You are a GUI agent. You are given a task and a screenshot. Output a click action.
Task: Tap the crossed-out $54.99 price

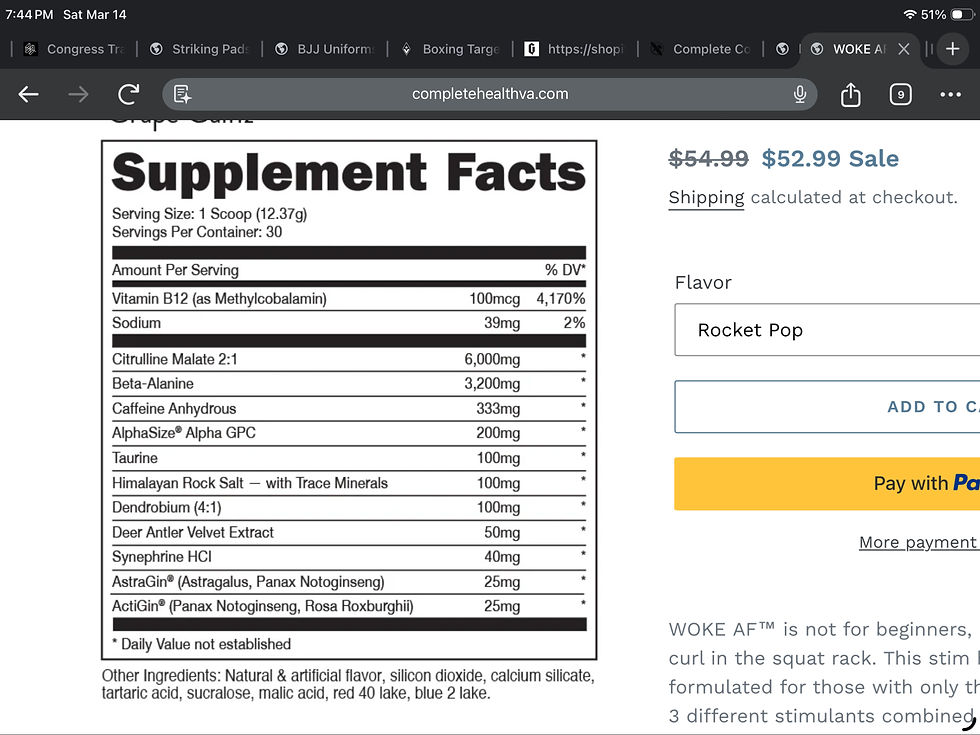[708, 159]
